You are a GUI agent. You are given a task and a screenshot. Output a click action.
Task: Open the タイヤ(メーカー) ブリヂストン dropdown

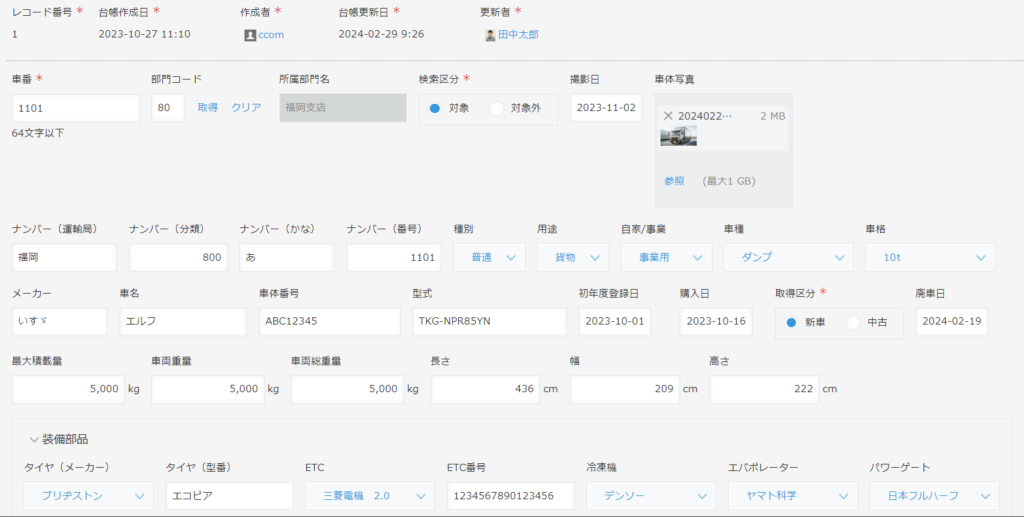[x=88, y=495]
